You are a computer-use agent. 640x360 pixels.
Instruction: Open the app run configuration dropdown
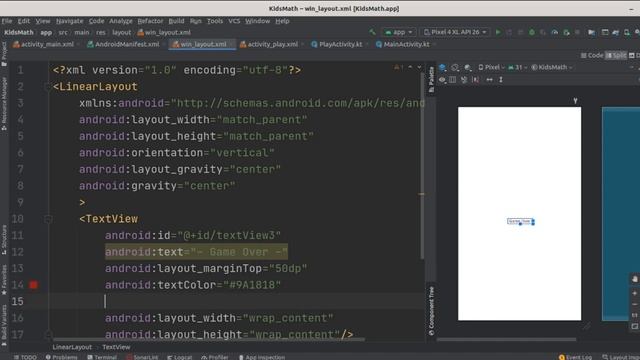[x=398, y=32]
